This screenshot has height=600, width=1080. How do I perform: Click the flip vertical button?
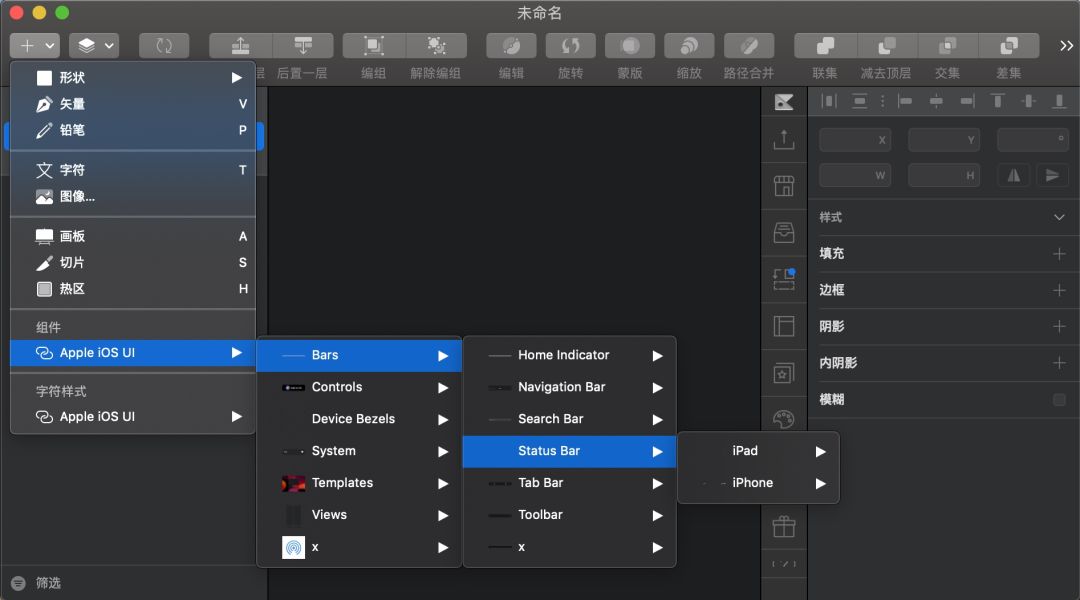click(x=1052, y=175)
